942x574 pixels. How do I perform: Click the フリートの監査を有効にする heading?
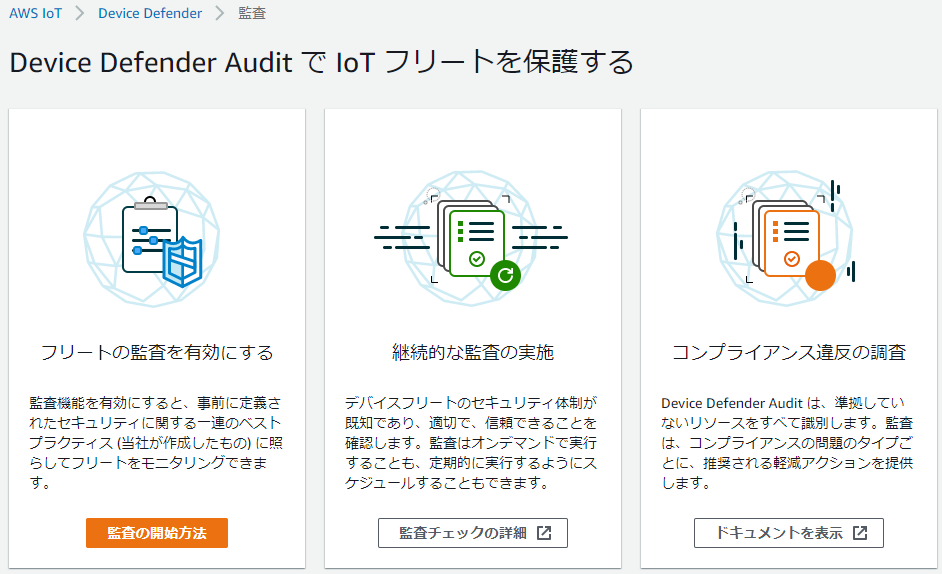(157, 353)
